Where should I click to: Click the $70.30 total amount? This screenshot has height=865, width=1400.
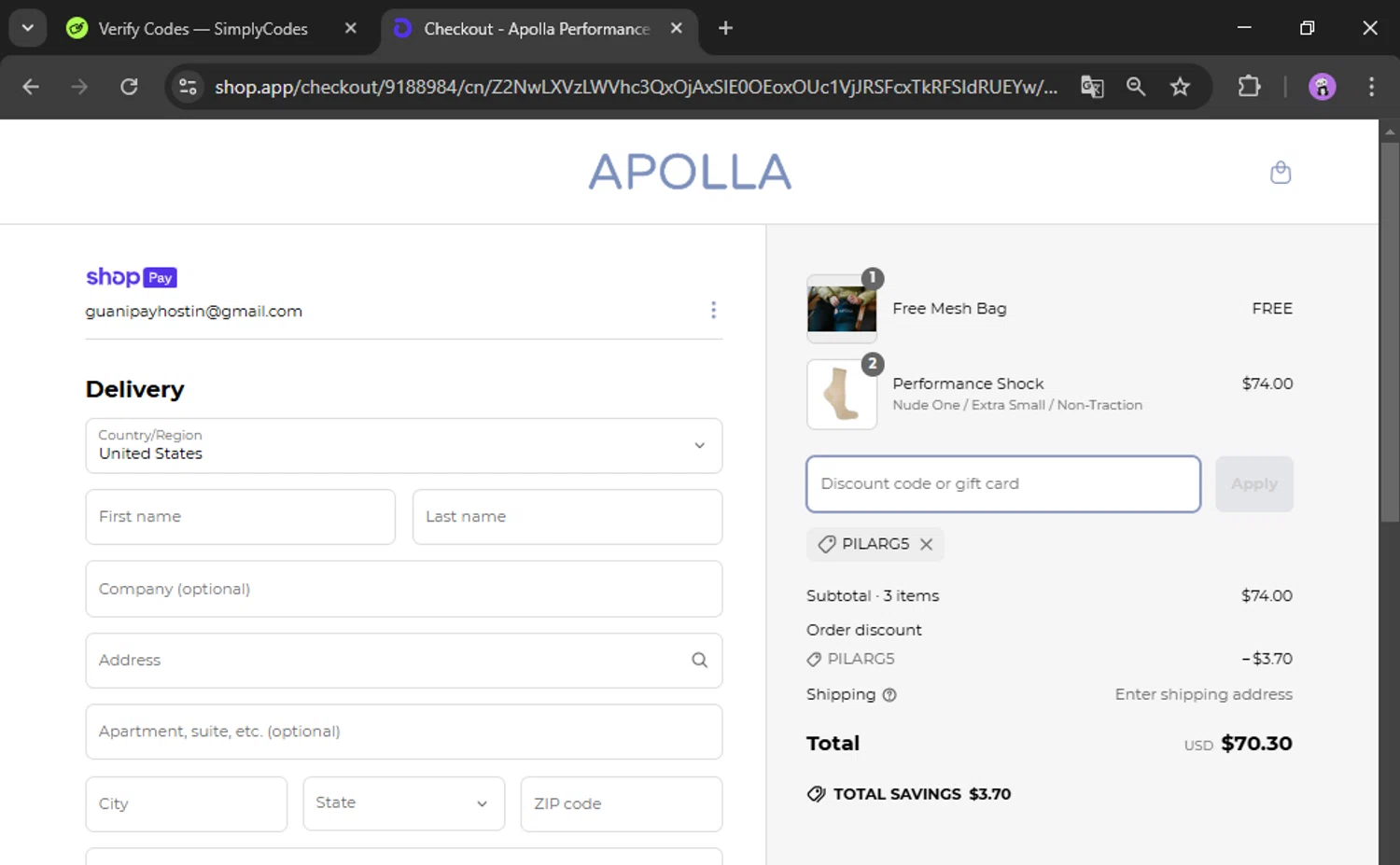[1256, 744]
